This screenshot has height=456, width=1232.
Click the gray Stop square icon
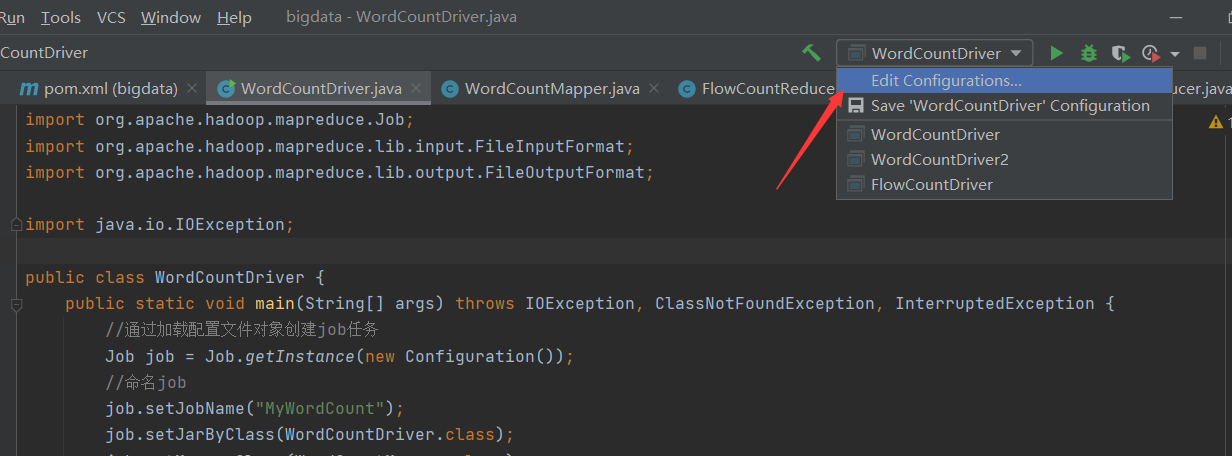click(1200, 53)
